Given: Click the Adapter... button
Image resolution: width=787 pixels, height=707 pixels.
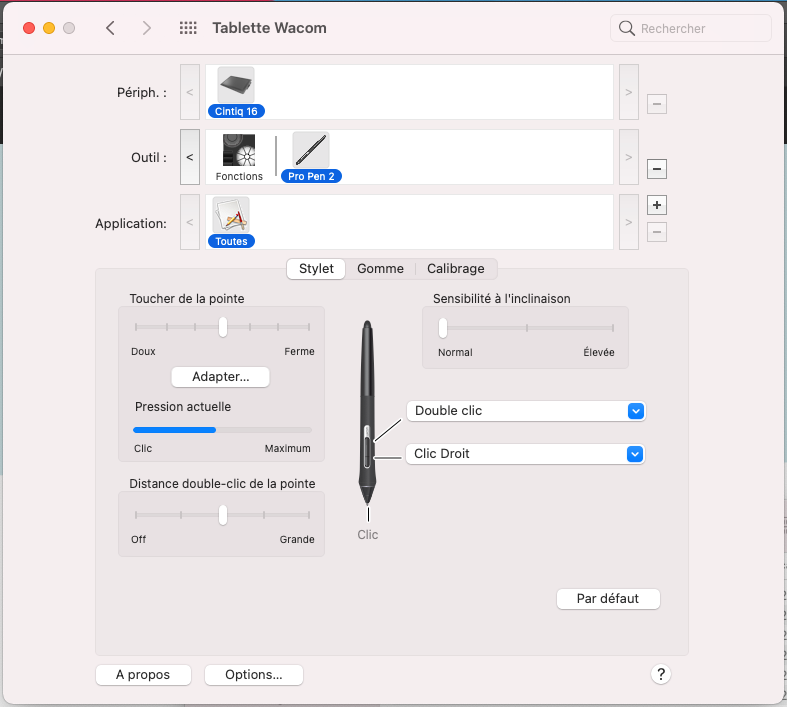Looking at the screenshot, I should click(x=220, y=377).
